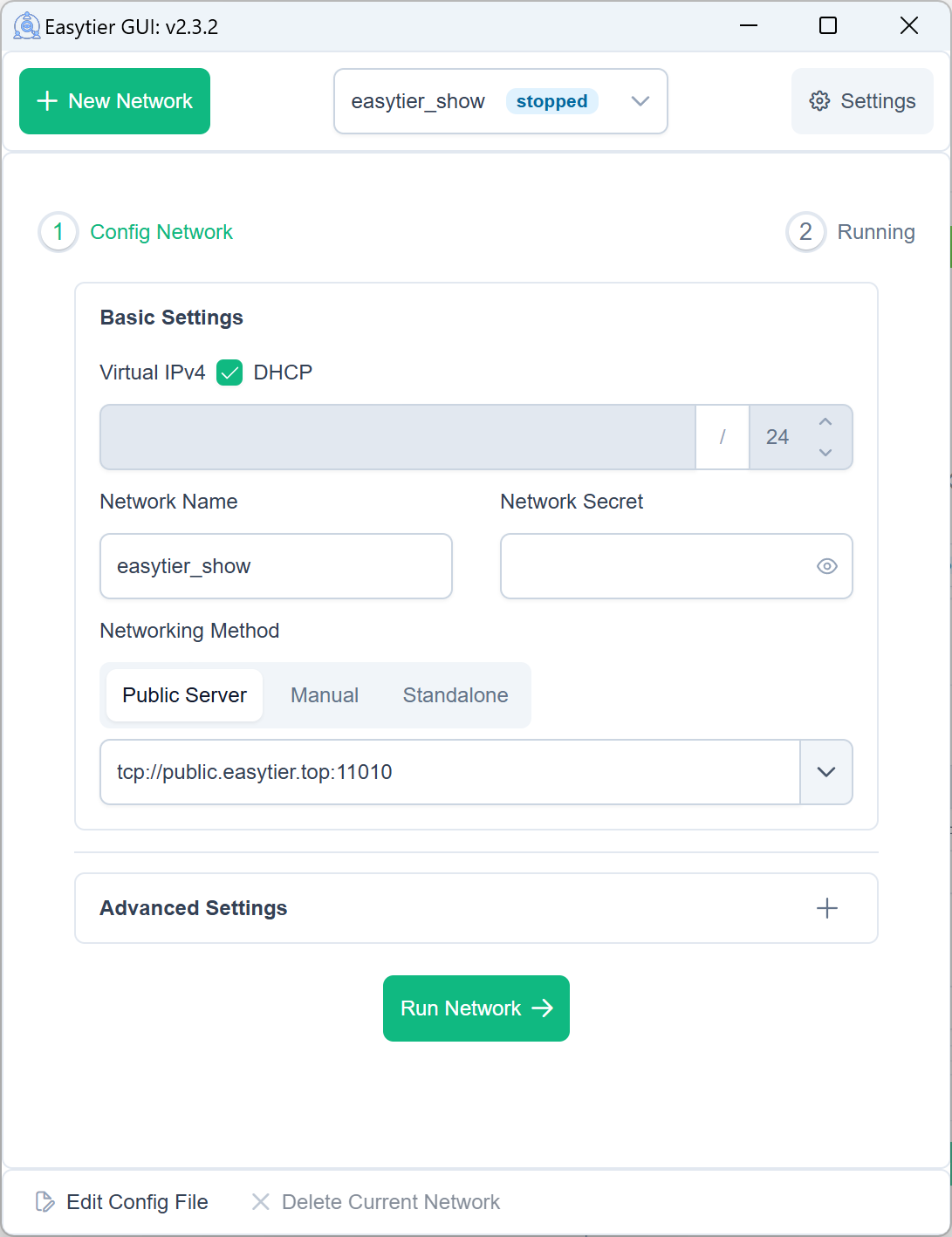Image resolution: width=952 pixels, height=1237 pixels.
Task: Open the public server address dropdown
Action: [x=825, y=772]
